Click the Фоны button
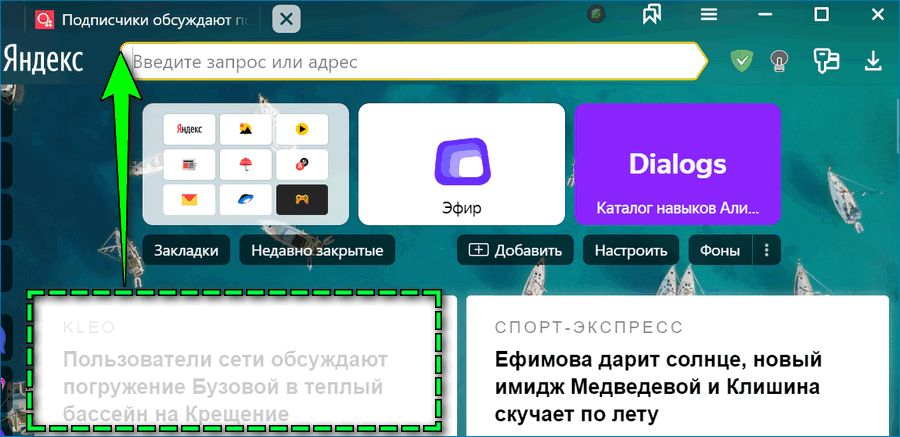The width and height of the screenshot is (900, 437). pyautogui.click(x=720, y=250)
